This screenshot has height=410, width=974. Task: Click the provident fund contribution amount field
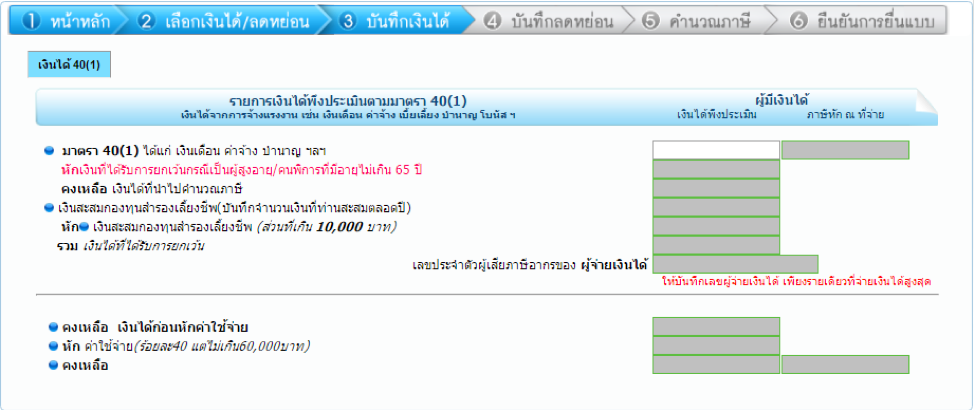point(715,207)
